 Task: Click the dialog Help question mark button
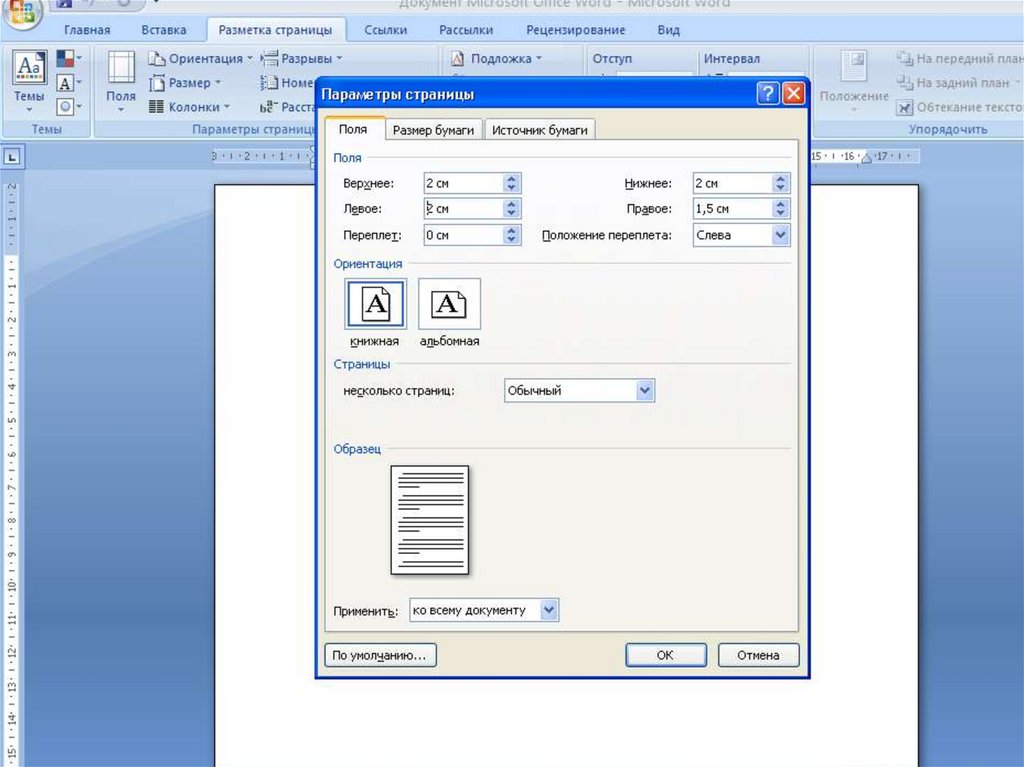pos(768,94)
